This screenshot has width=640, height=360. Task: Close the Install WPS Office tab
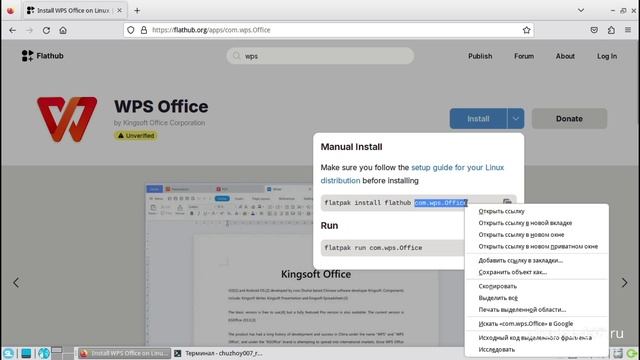click(119, 11)
